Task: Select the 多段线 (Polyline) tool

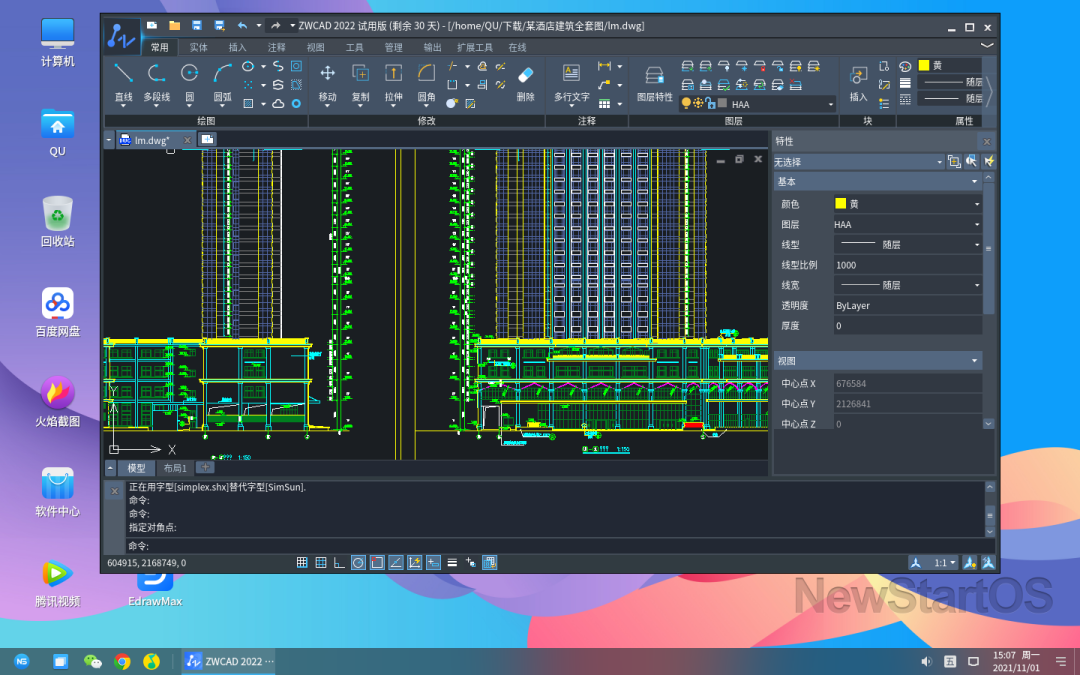Action: (x=156, y=74)
